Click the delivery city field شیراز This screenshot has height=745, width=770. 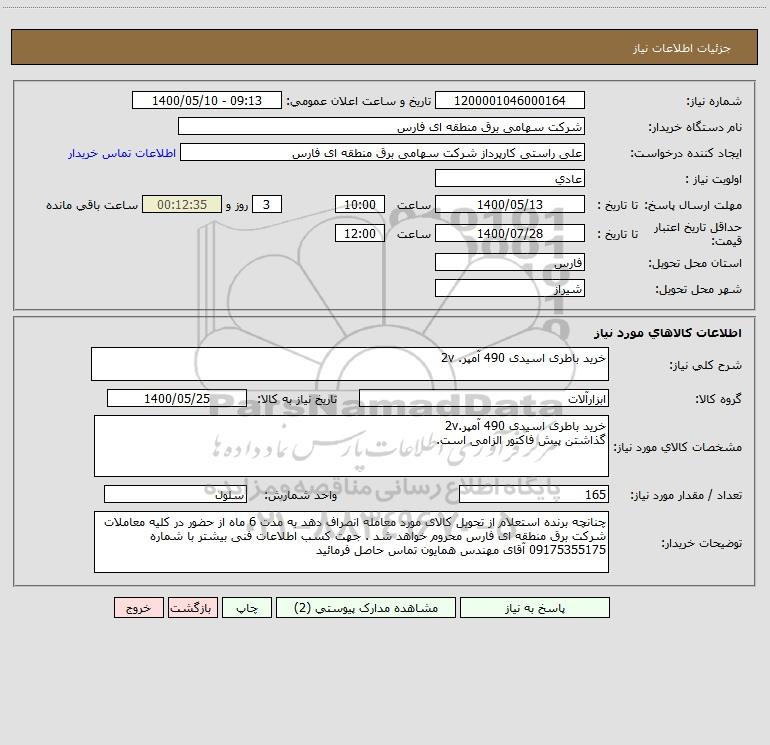click(510, 288)
